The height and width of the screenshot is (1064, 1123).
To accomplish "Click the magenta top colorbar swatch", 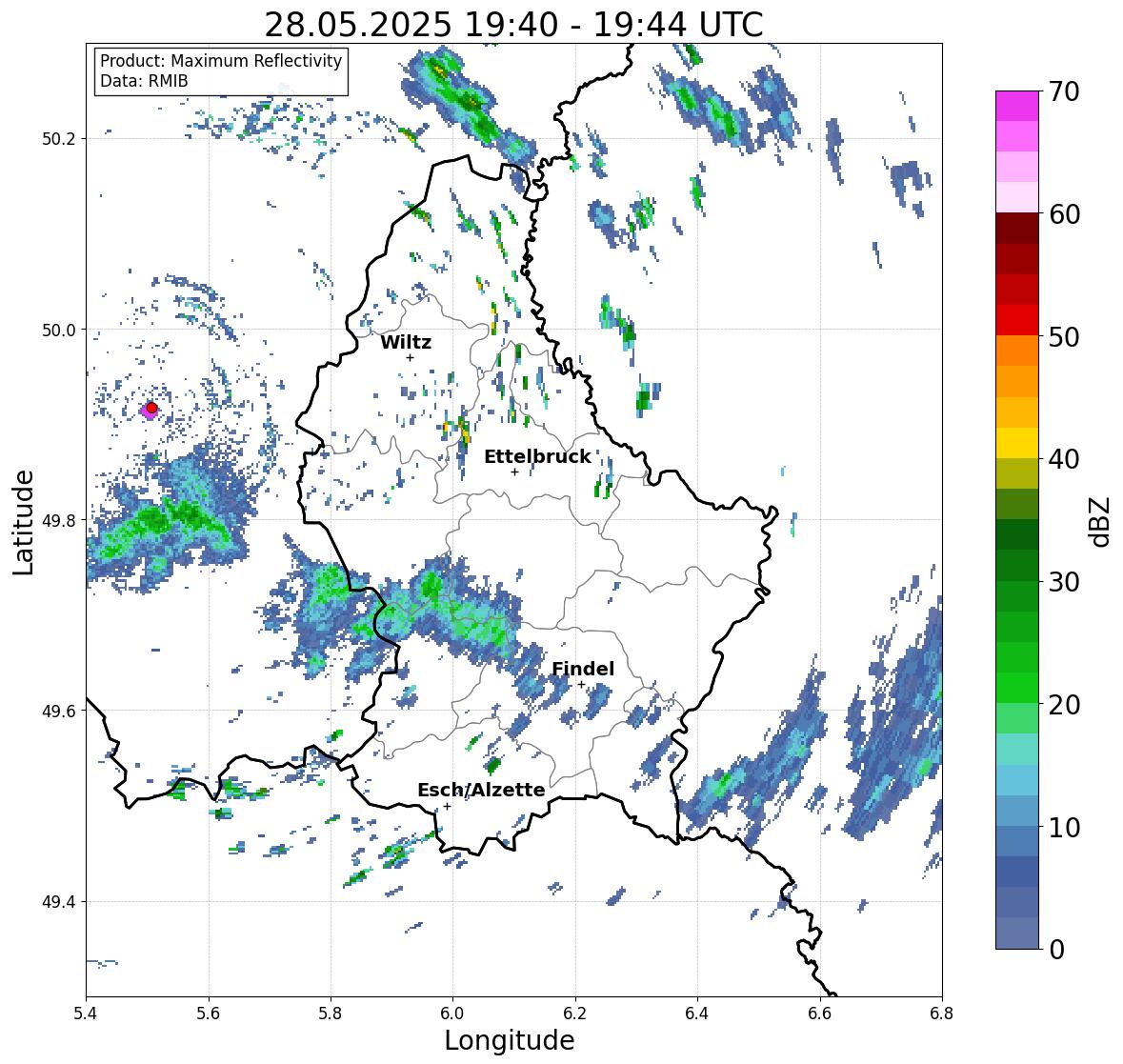I will pyautogui.click(x=1017, y=106).
